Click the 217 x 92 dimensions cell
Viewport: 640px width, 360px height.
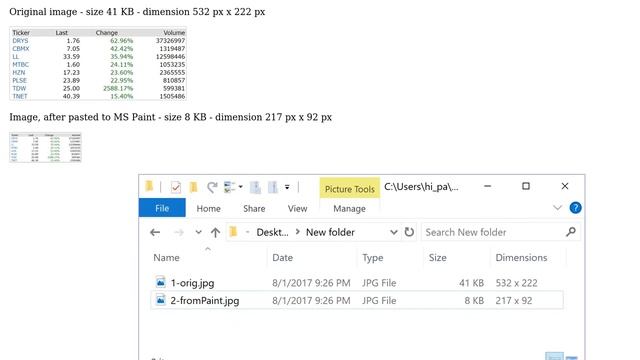[x=514, y=301]
